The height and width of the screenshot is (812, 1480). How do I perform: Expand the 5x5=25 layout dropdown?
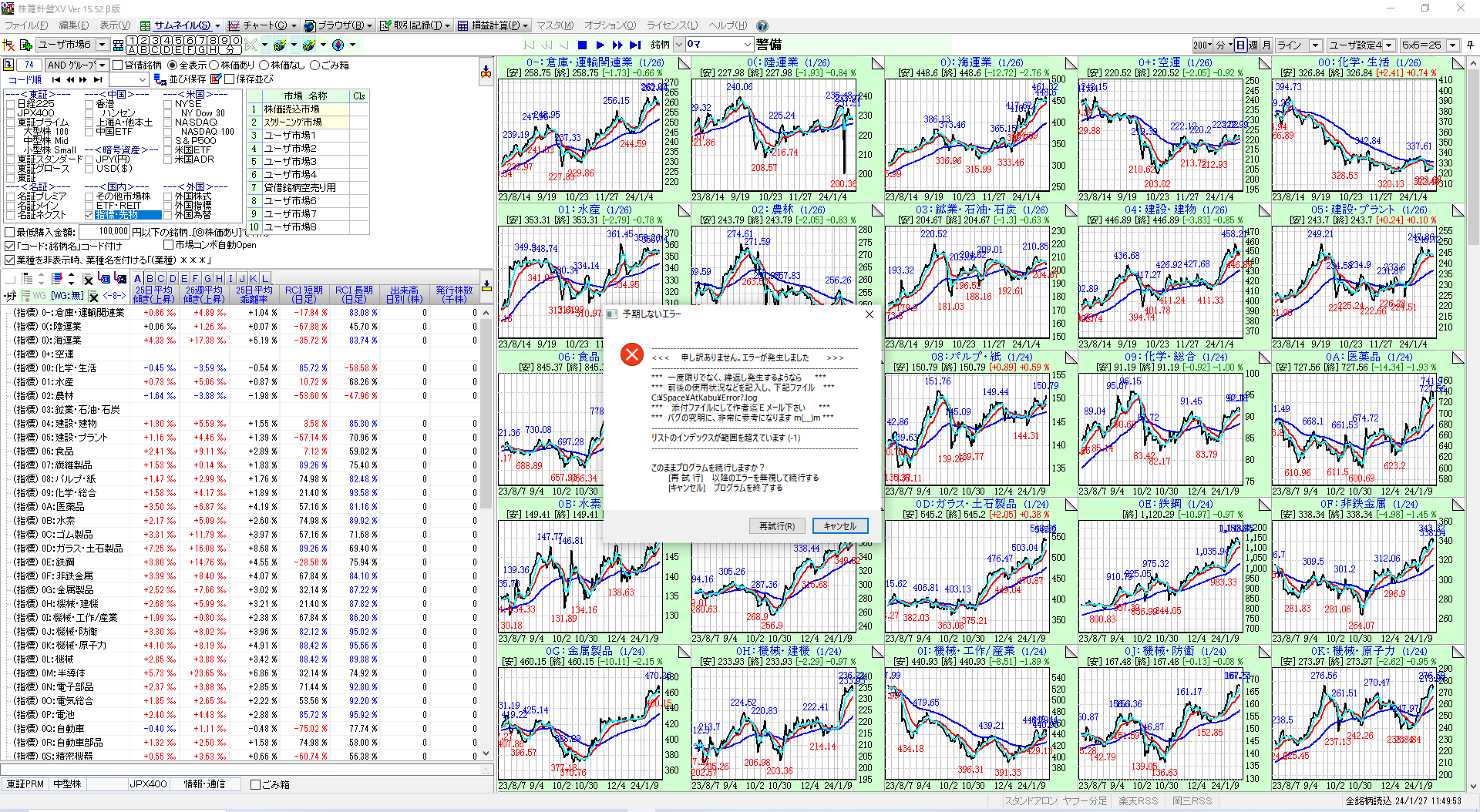click(x=1452, y=45)
